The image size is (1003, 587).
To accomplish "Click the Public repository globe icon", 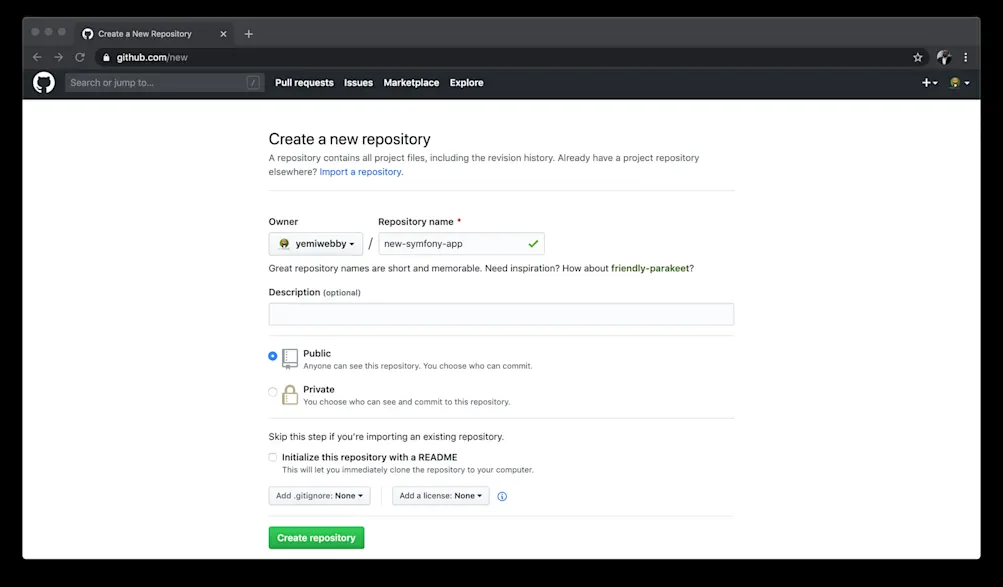I will (x=289, y=356).
